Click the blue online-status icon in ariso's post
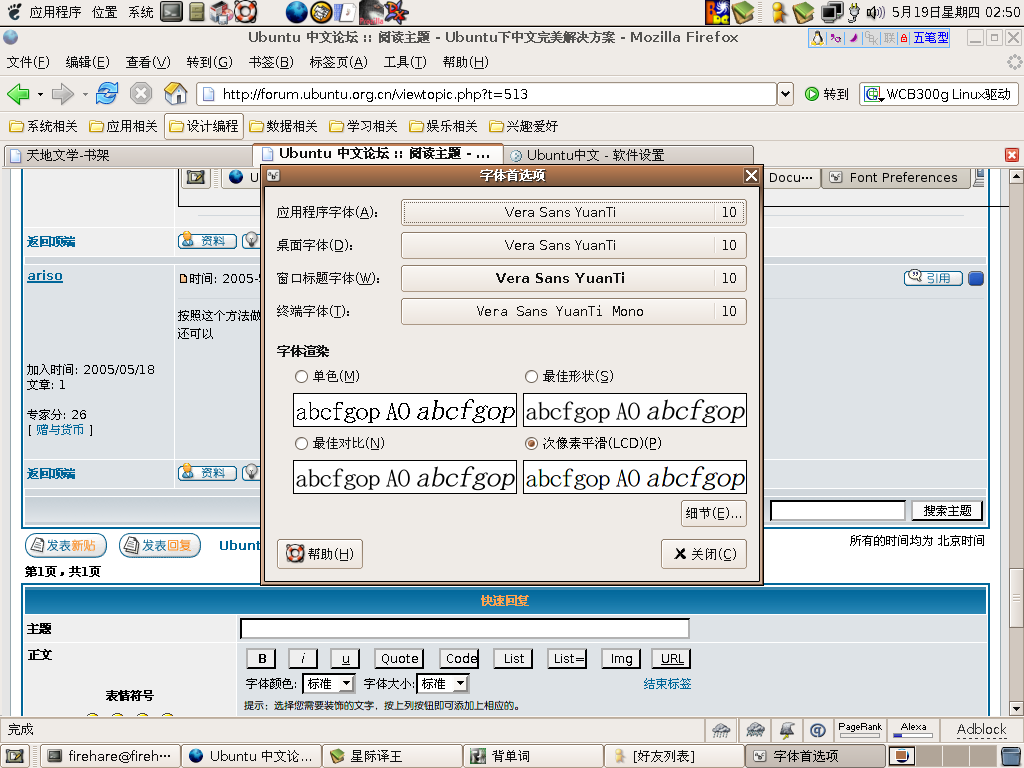Viewport: 1024px width, 768px height. coord(976,278)
